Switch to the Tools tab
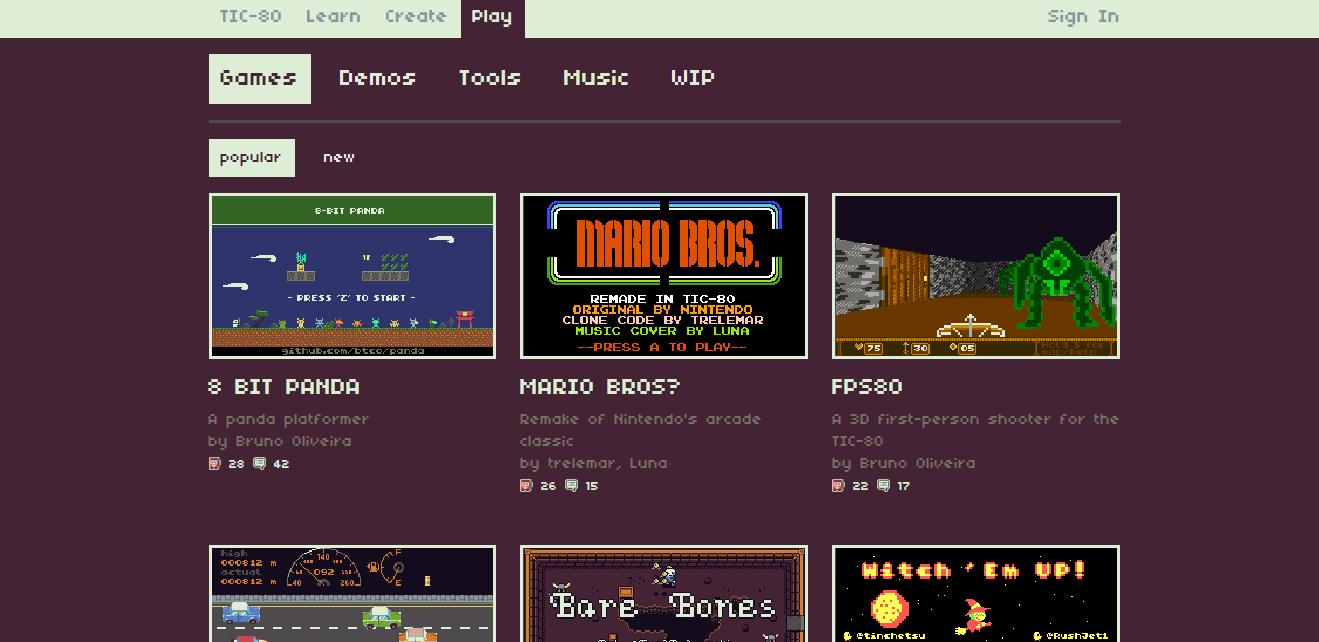The image size is (1319, 642). point(489,78)
